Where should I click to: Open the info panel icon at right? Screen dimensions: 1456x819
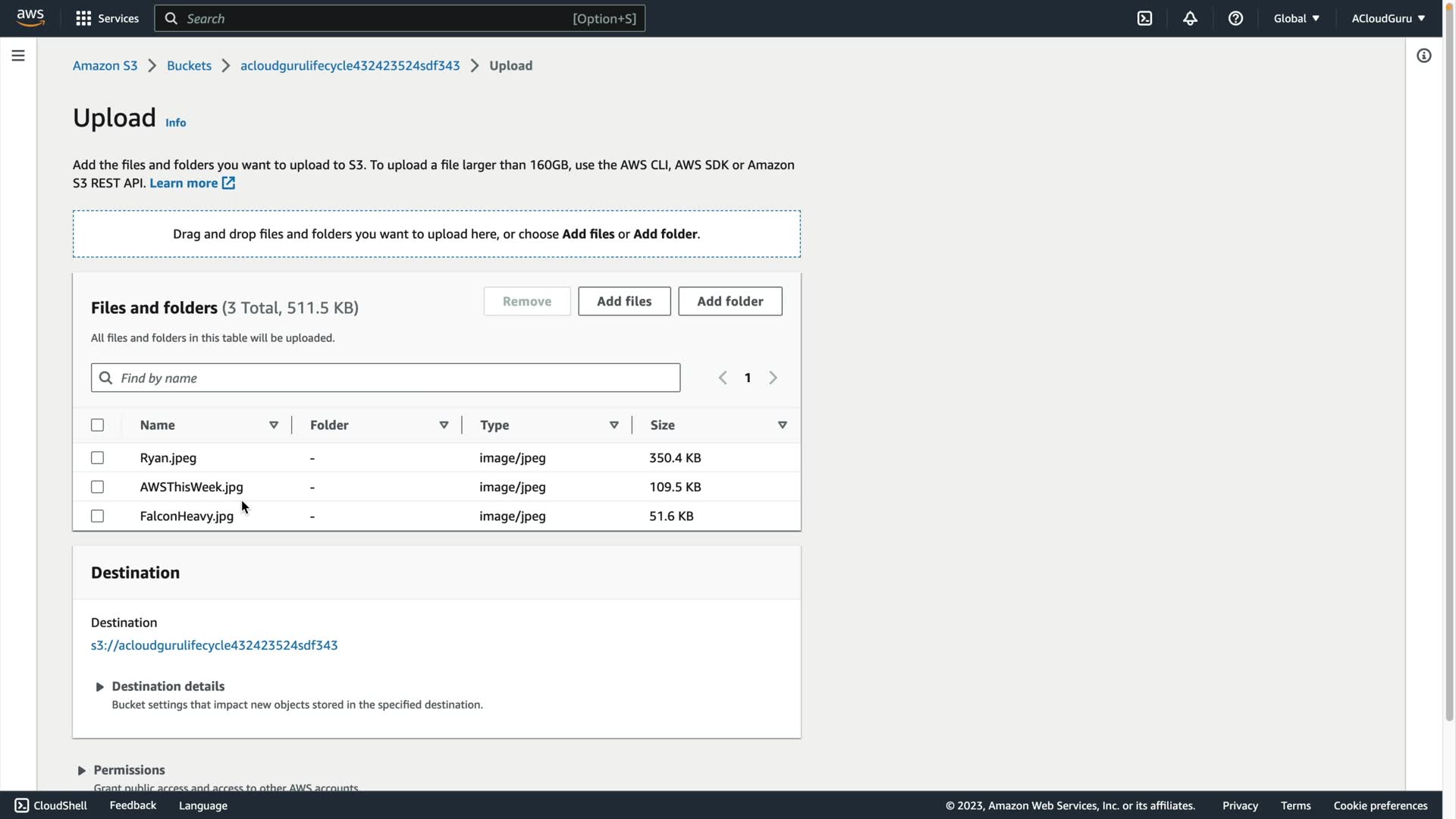point(1423,55)
